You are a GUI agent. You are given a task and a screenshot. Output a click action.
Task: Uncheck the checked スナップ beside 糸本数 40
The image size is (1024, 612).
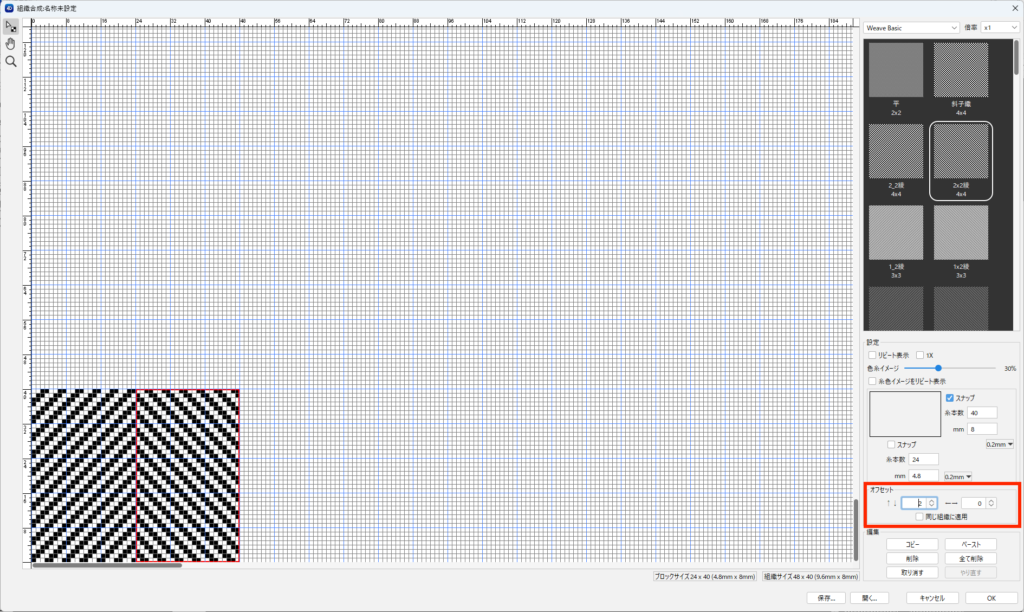tap(950, 398)
